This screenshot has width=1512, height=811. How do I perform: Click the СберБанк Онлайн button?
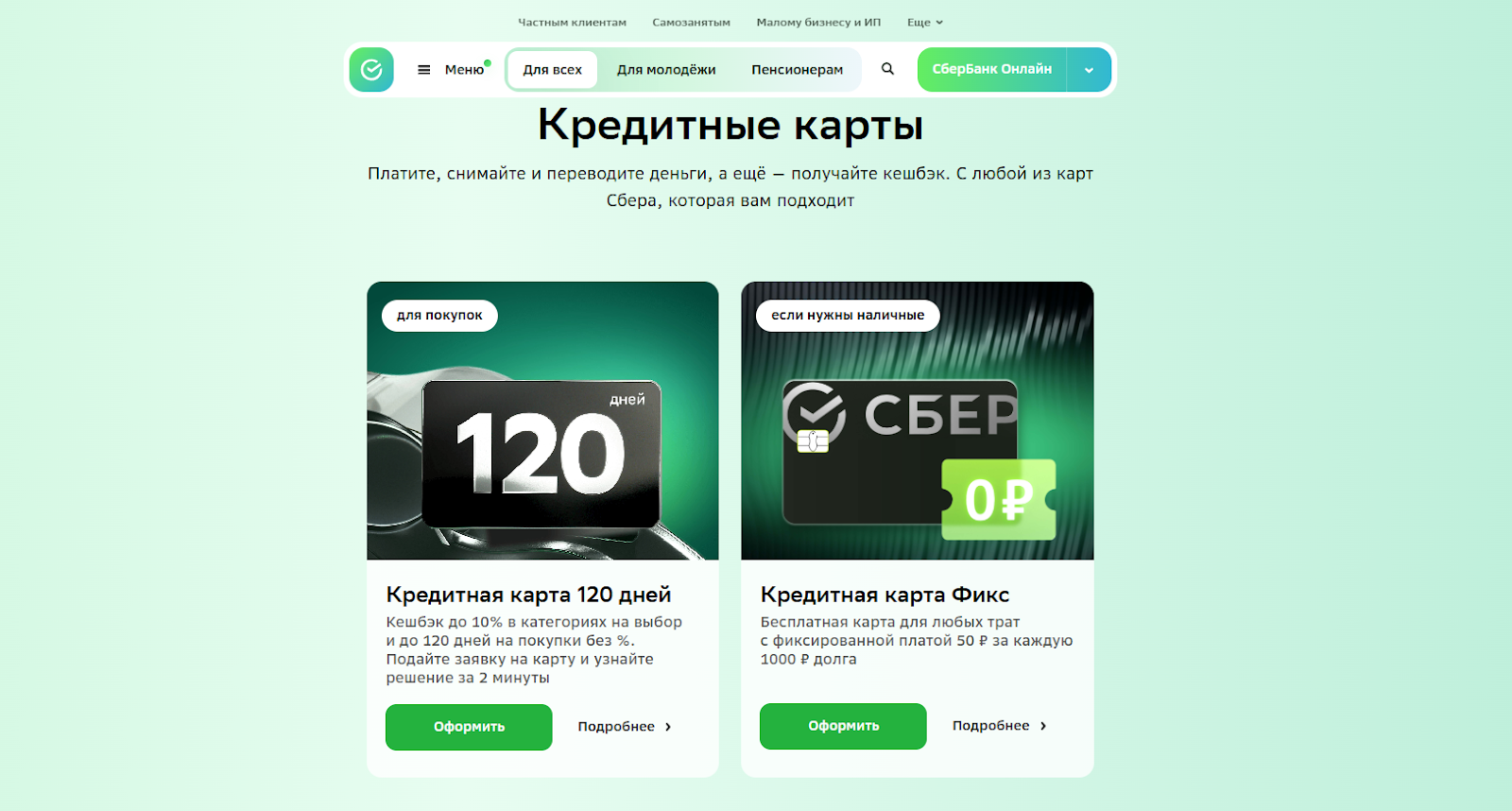pos(991,70)
